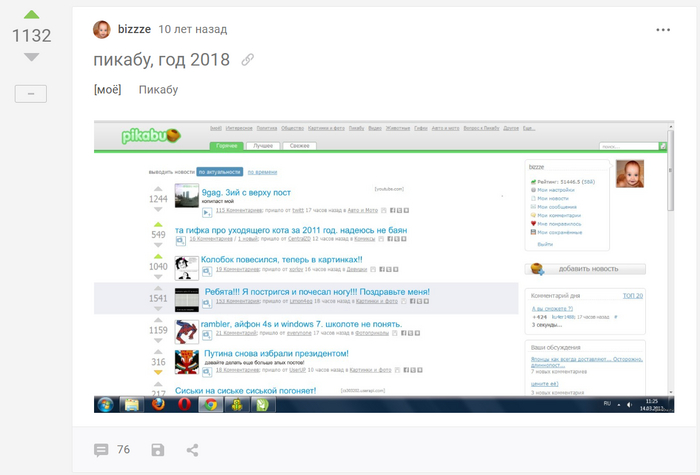
Task: Upvote the post with rating 1244
Action: click(x=158, y=189)
